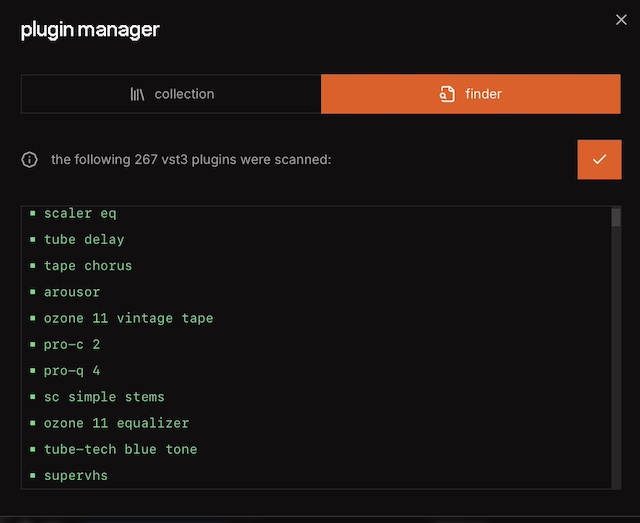The height and width of the screenshot is (523, 640).
Task: Pick pro-q 4 plugin entry
Action: pyautogui.click(x=72, y=371)
